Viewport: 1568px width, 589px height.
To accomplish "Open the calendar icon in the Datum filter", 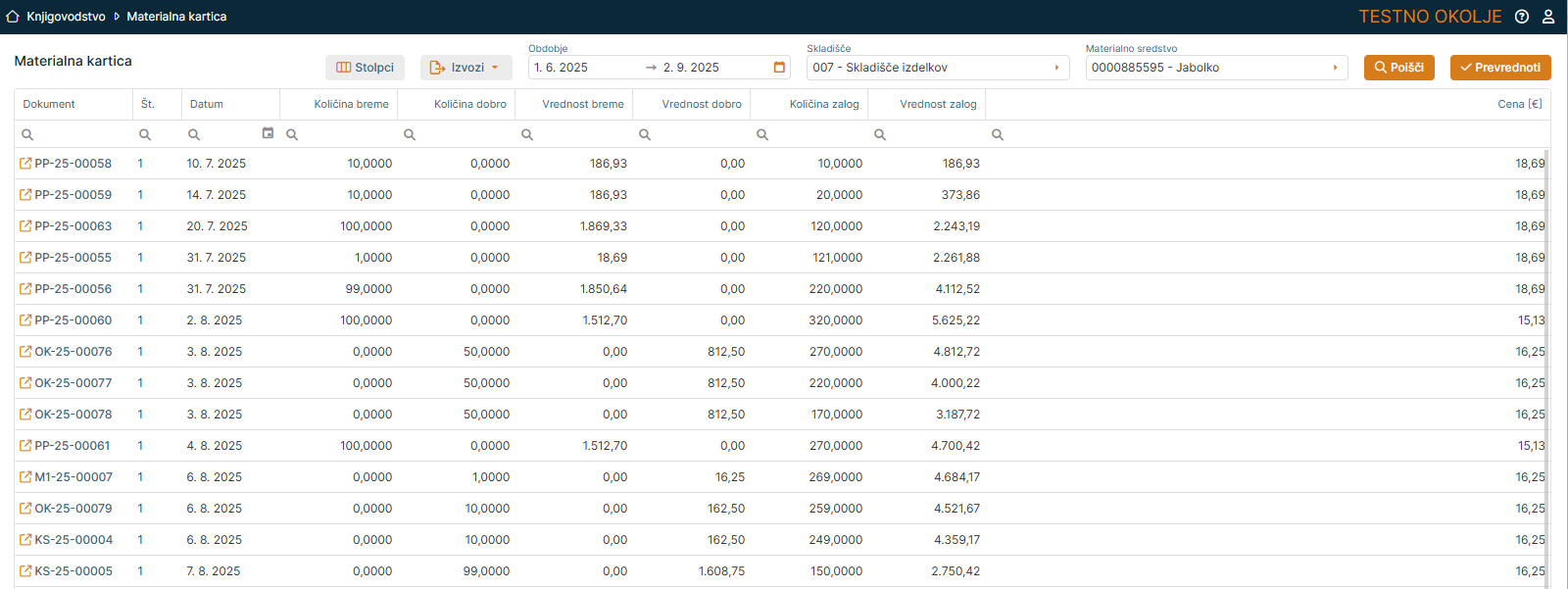I will click(x=268, y=133).
